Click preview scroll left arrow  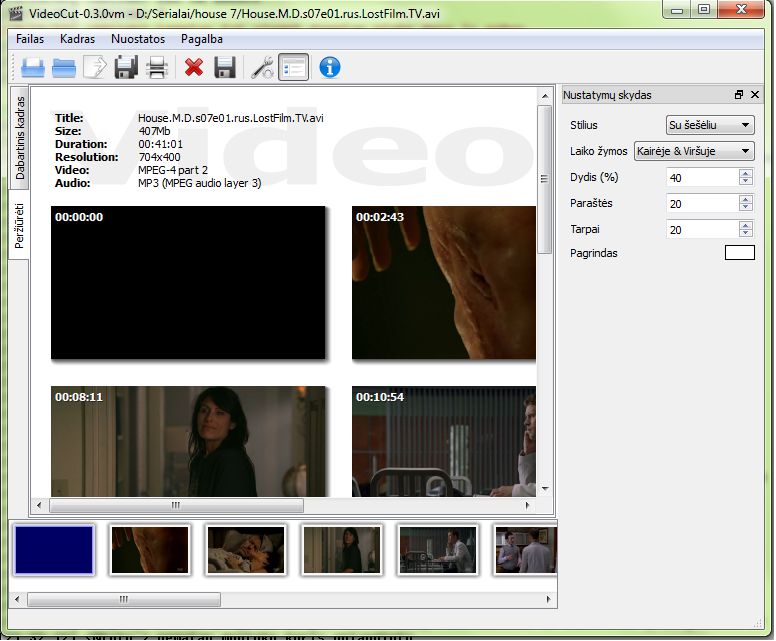pos(39,505)
